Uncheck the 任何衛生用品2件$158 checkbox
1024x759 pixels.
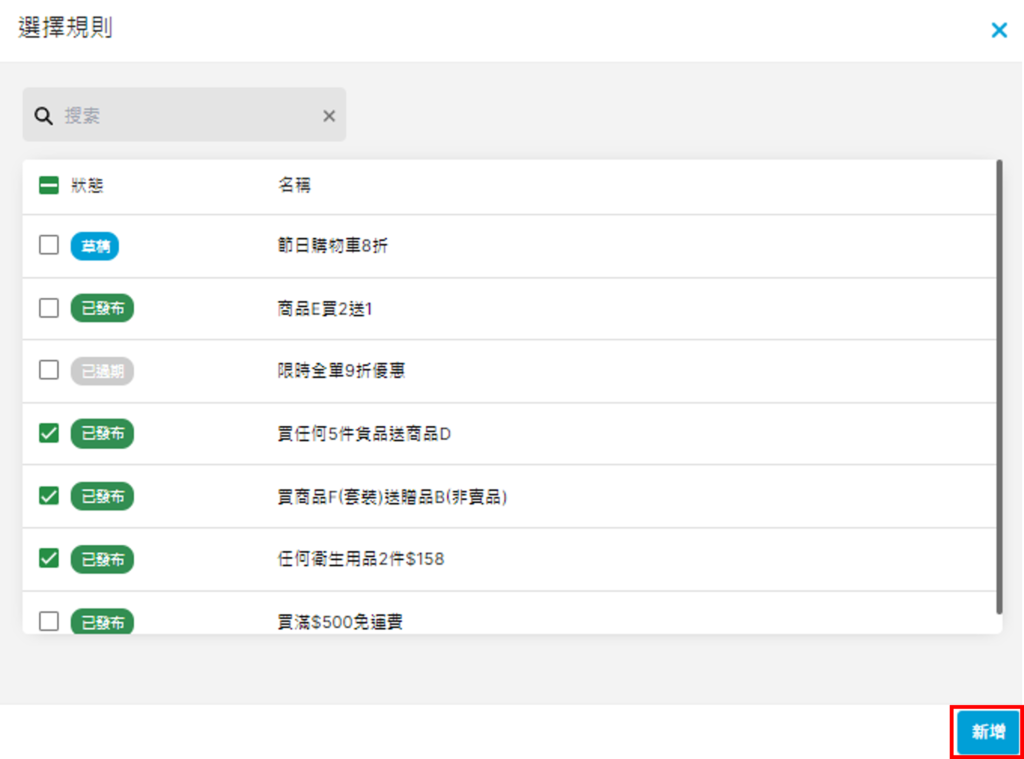(48, 558)
